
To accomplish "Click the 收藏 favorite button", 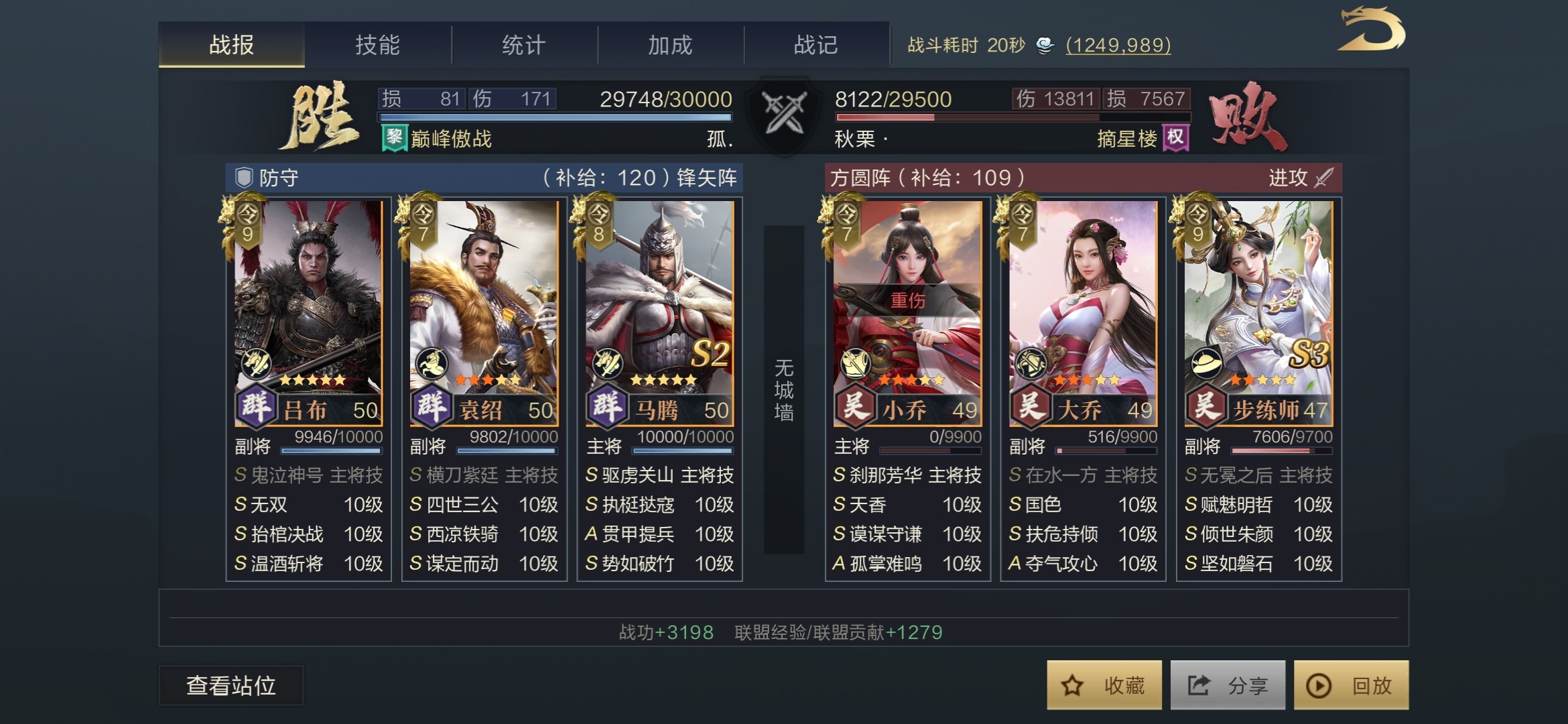I will point(1104,685).
